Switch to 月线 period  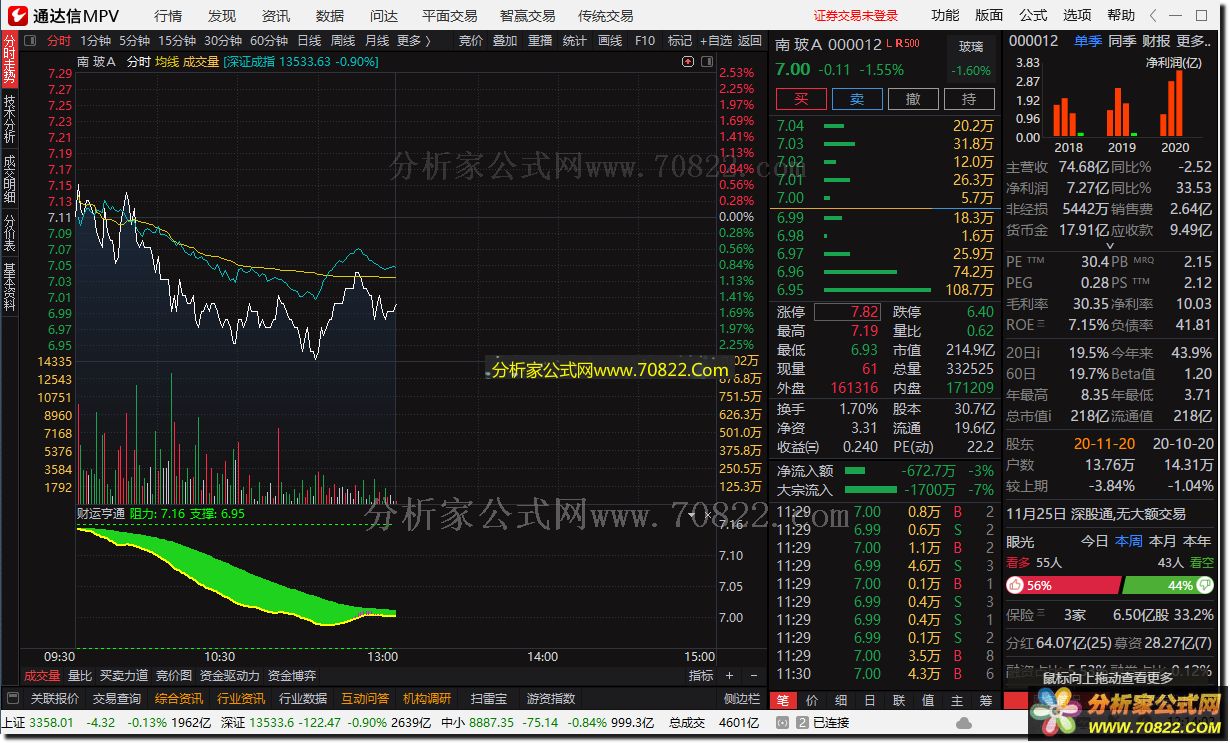click(377, 41)
